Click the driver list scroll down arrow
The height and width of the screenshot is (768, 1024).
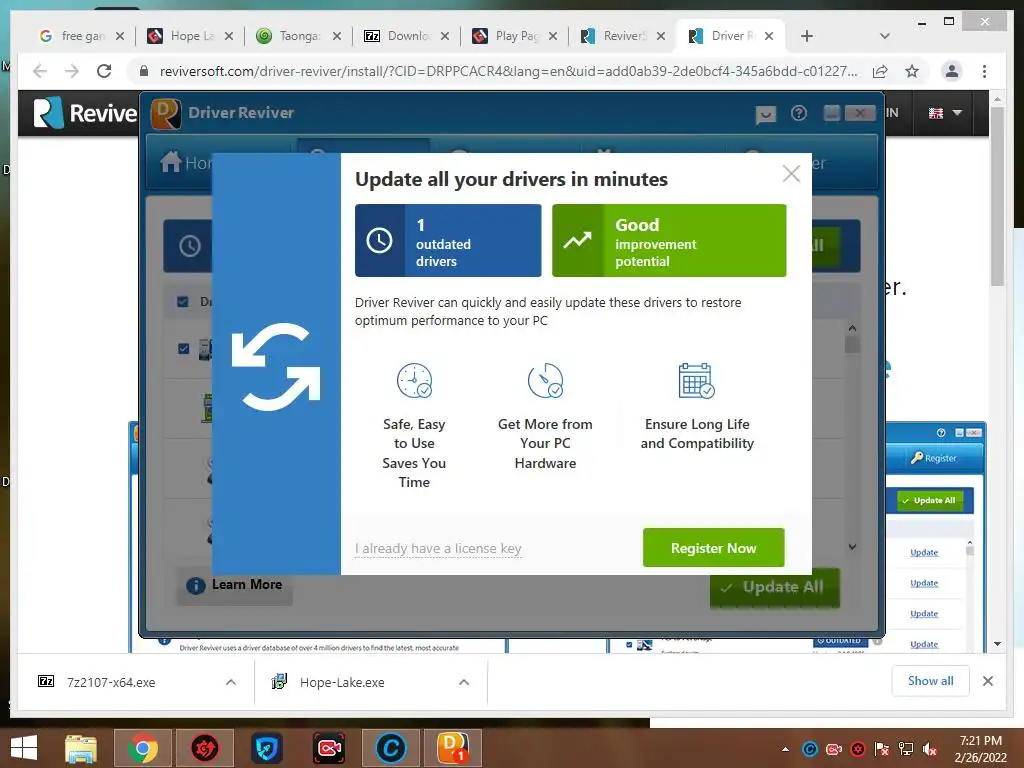(x=852, y=547)
